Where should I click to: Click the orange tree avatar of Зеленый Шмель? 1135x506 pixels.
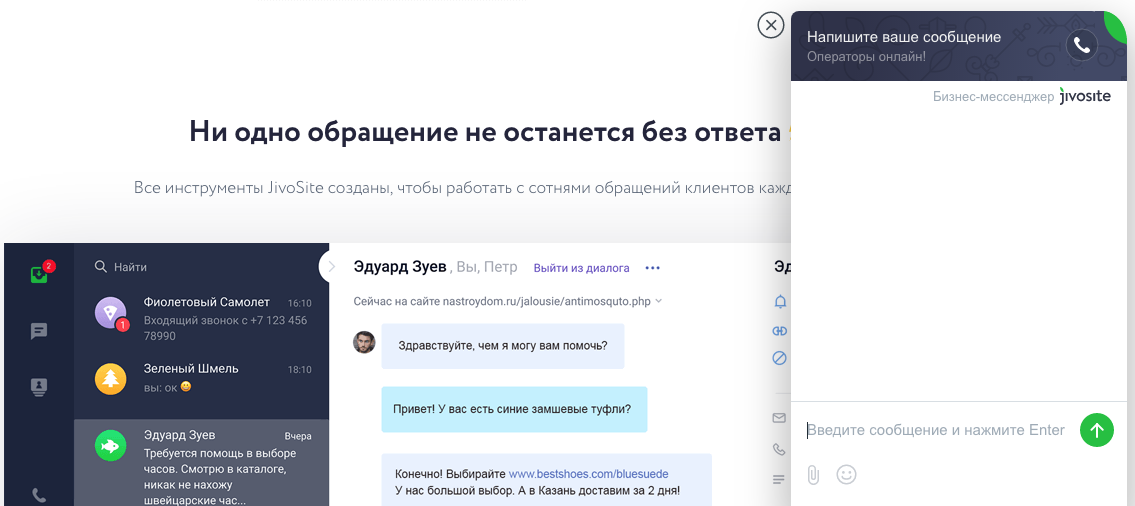pos(111,379)
